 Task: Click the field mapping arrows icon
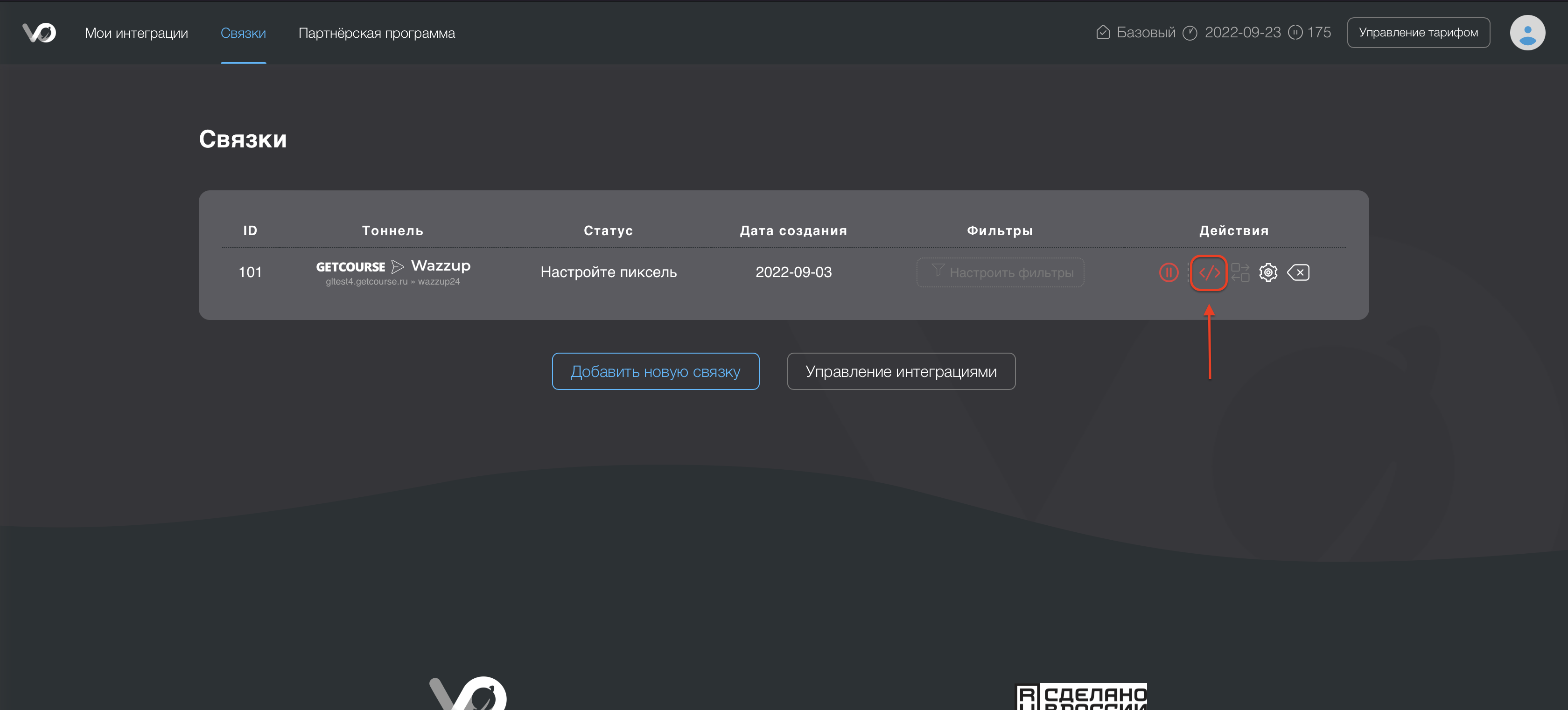(1240, 272)
